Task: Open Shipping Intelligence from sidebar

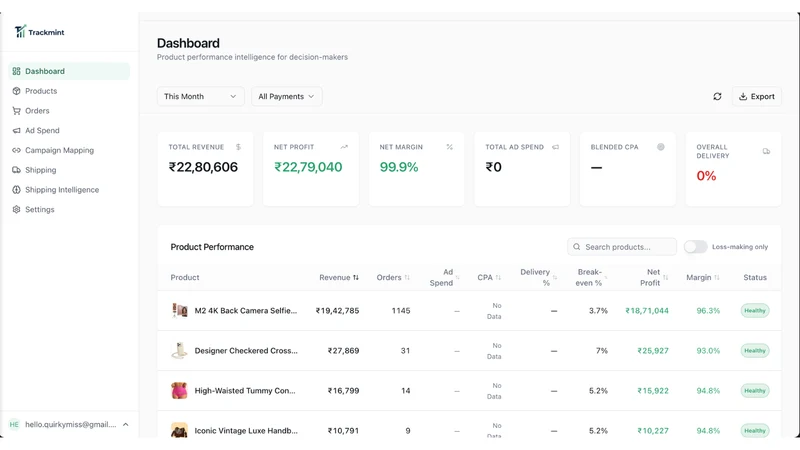Action: [69, 190]
